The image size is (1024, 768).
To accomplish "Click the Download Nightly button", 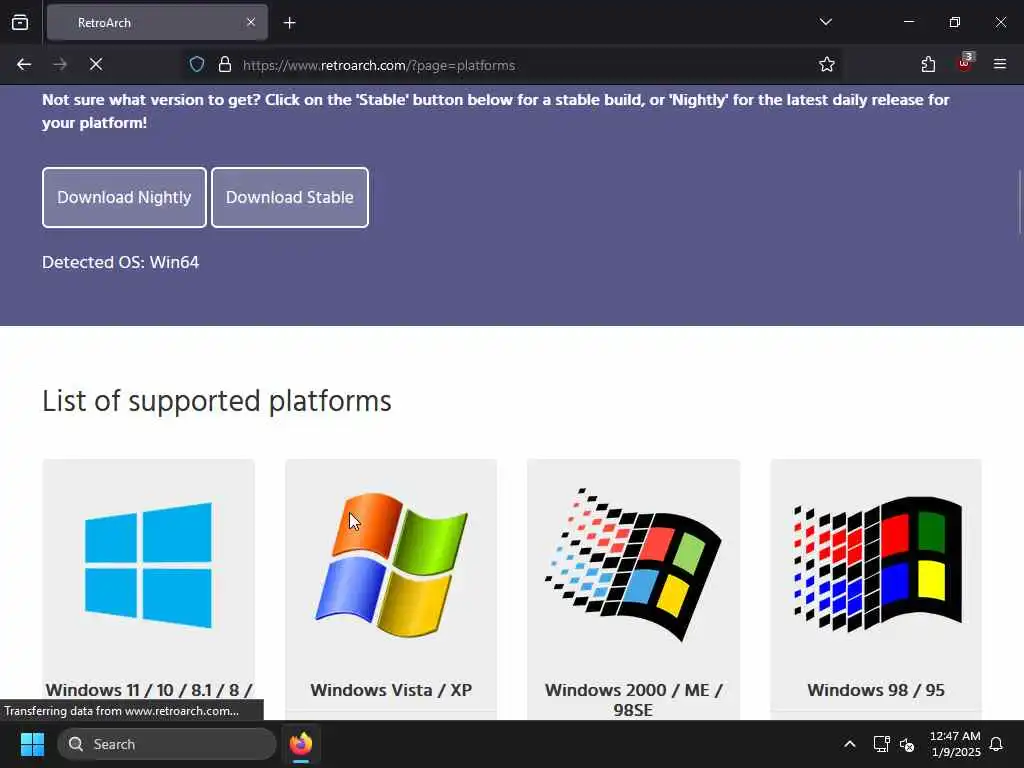I will click(124, 197).
